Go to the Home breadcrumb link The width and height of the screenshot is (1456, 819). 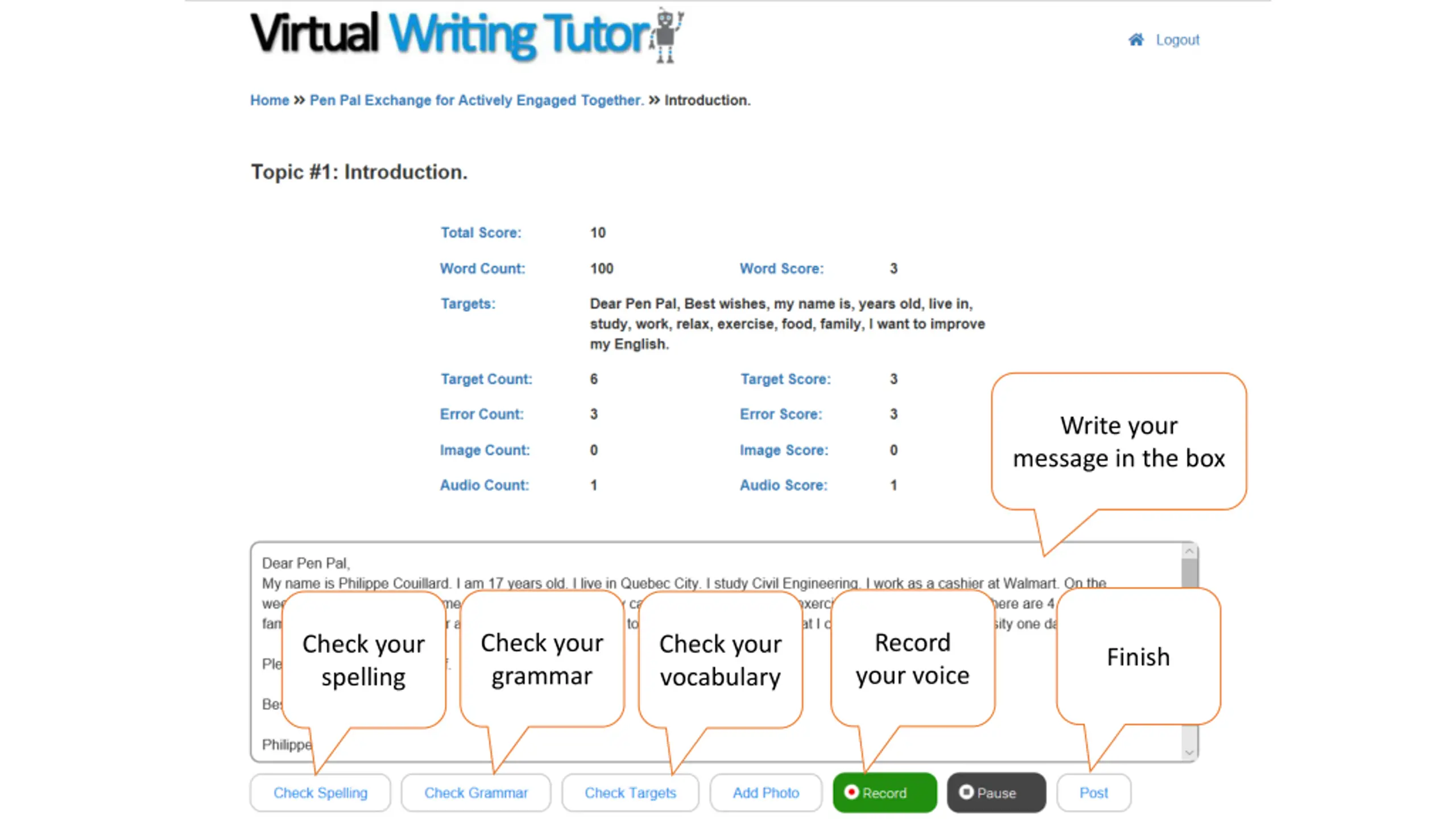270,100
